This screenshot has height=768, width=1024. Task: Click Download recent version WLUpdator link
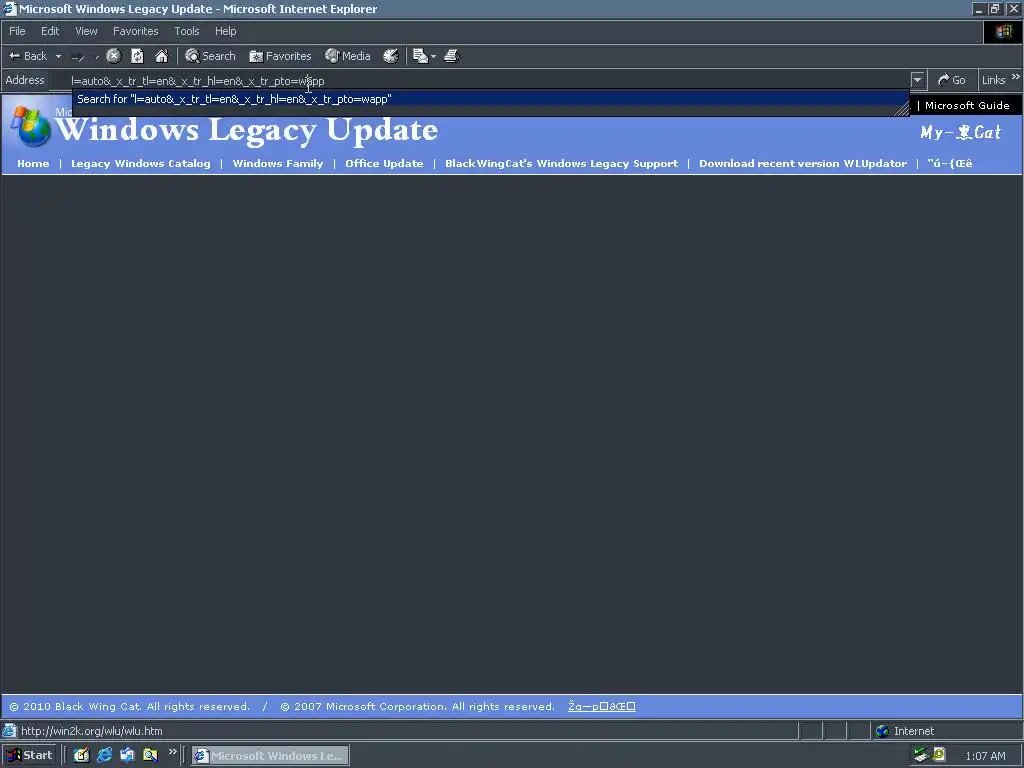click(803, 163)
